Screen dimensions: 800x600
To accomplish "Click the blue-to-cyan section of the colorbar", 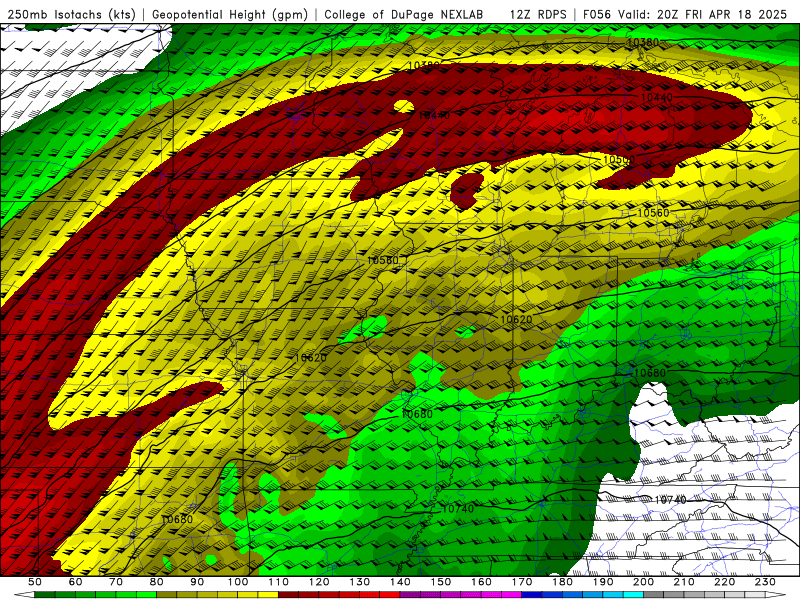I will [582, 595].
